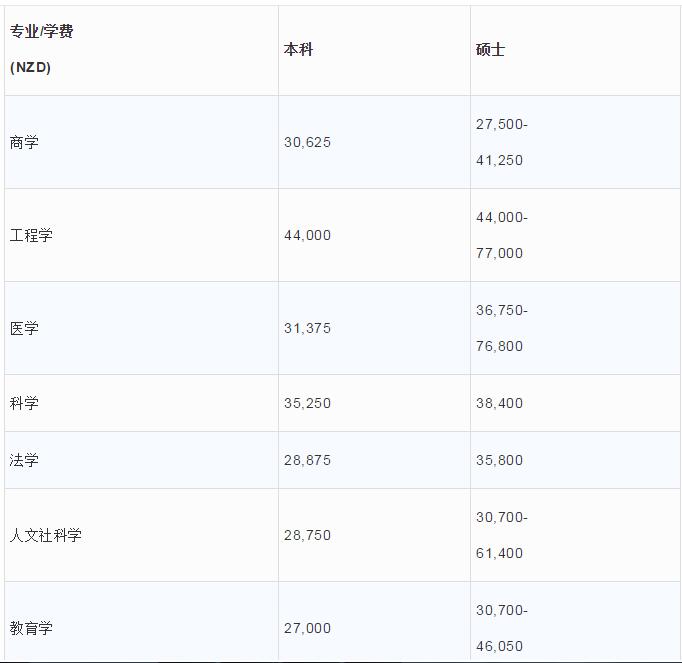Select the 硕士 column header
Image resolution: width=682 pixels, height=663 pixels.
click(491, 49)
